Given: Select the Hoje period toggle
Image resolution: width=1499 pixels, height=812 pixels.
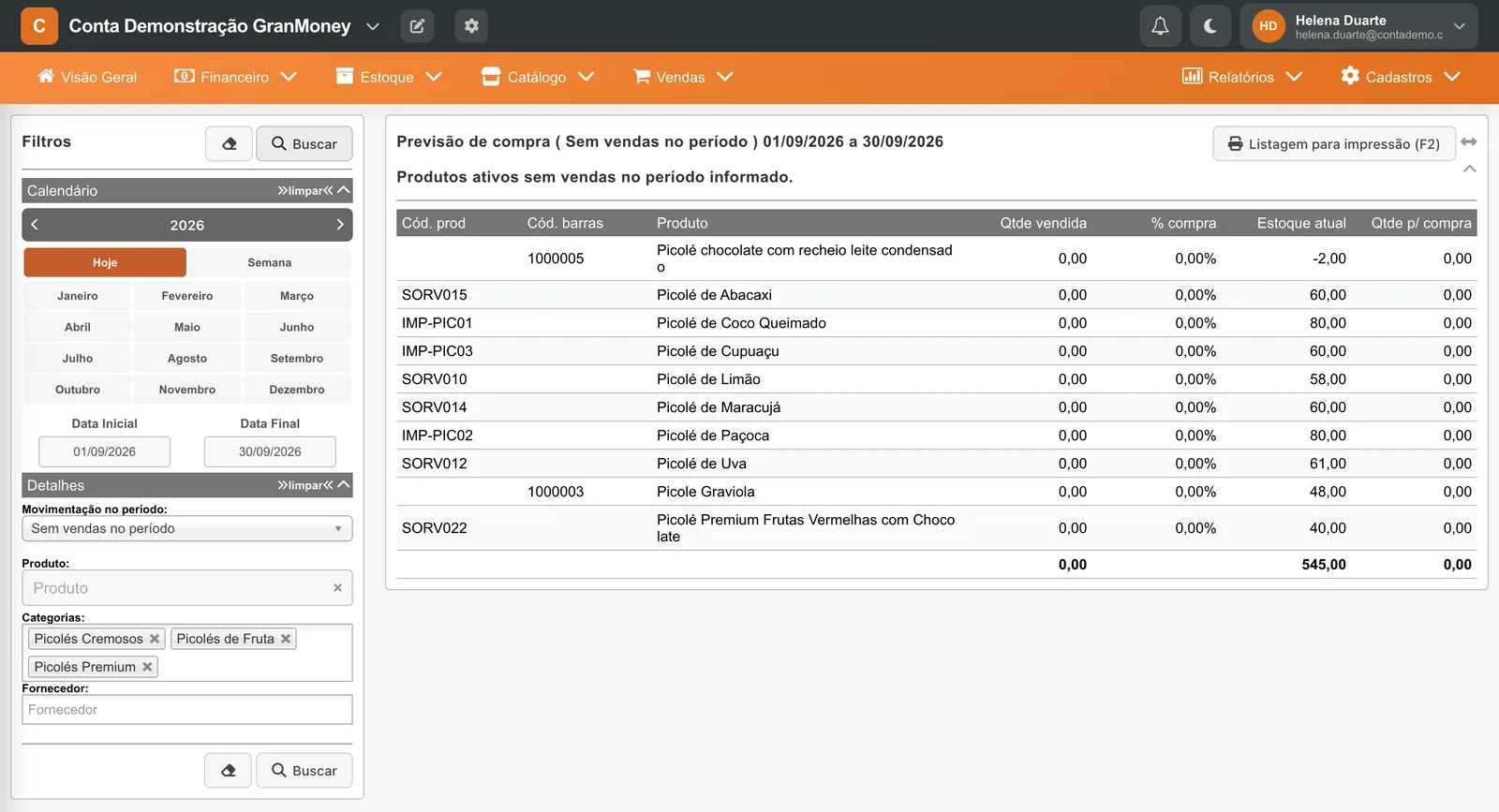Looking at the screenshot, I should 105,263.
